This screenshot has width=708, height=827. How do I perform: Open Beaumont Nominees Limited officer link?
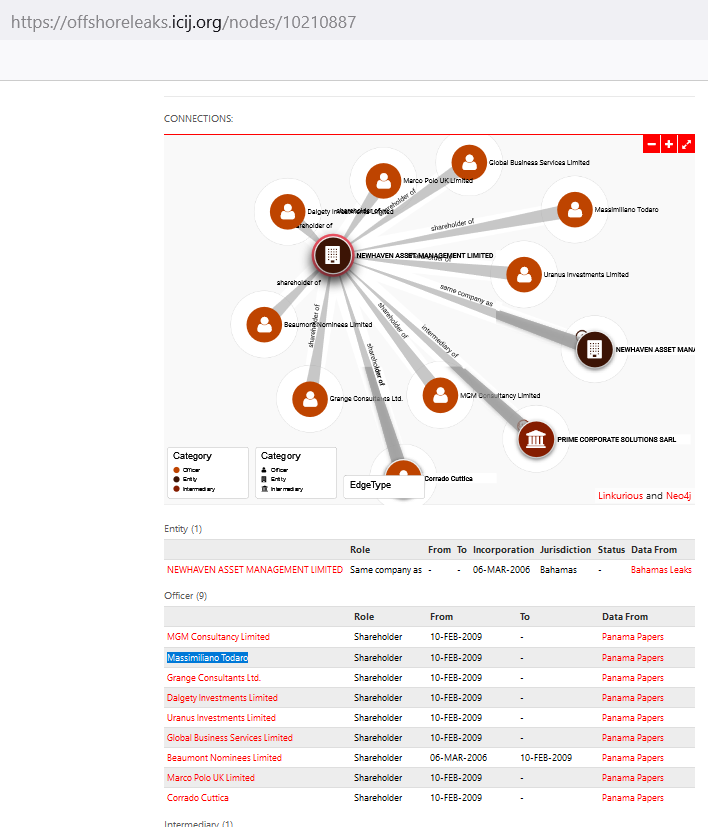pyautogui.click(x=224, y=758)
